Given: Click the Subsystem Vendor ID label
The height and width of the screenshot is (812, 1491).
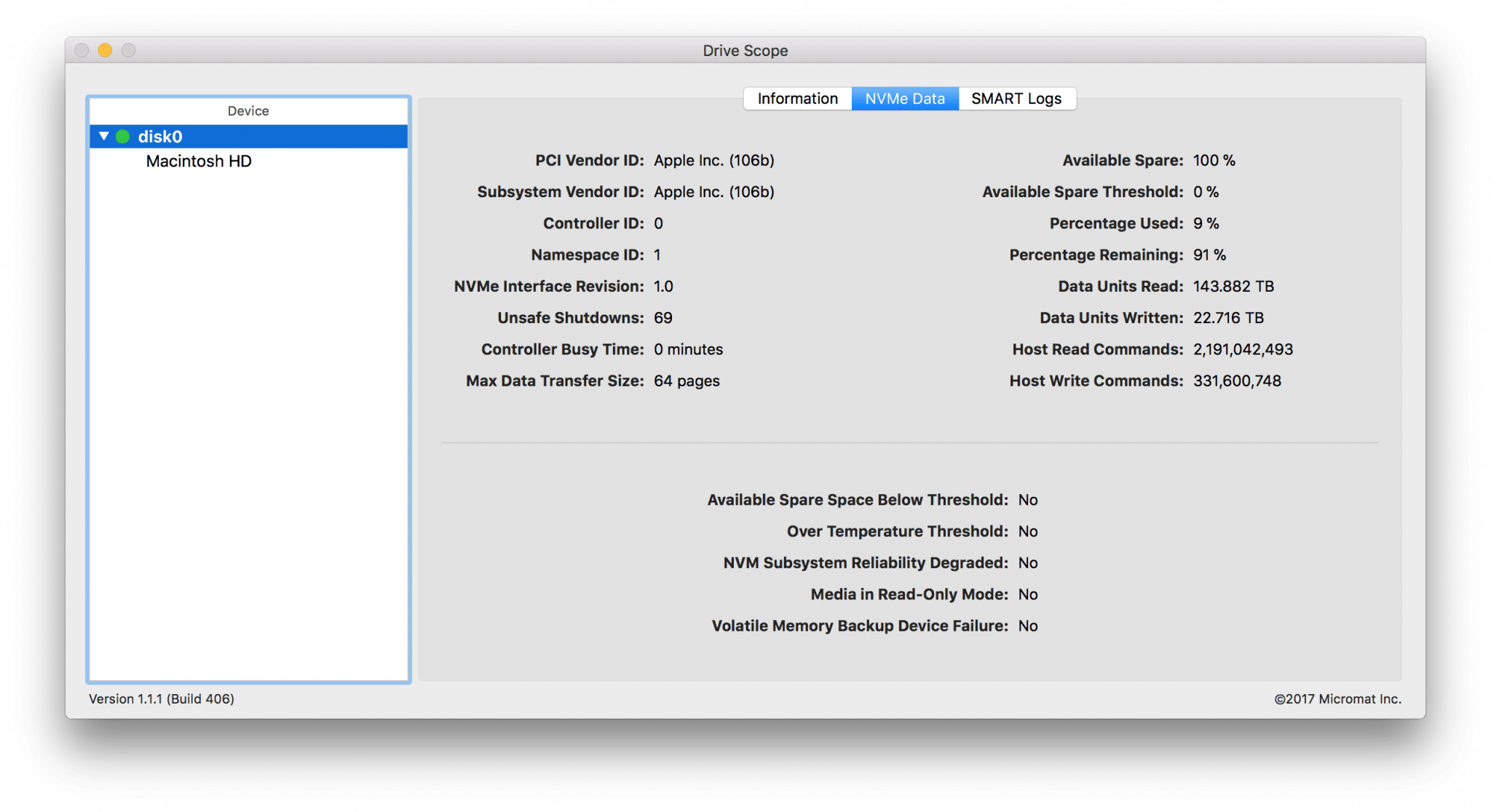Looking at the screenshot, I should pyautogui.click(x=561, y=191).
